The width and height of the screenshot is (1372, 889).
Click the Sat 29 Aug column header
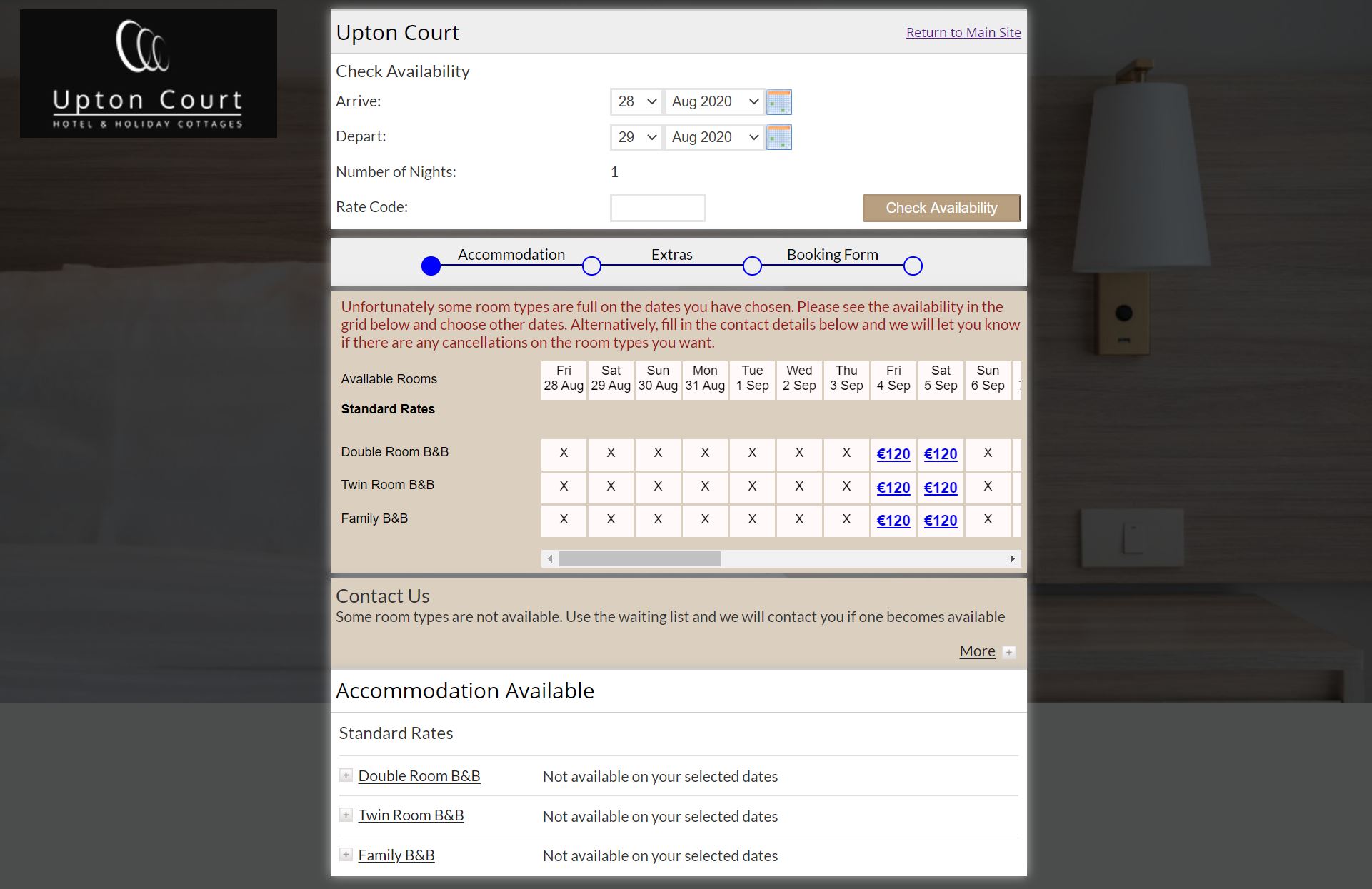coord(611,378)
